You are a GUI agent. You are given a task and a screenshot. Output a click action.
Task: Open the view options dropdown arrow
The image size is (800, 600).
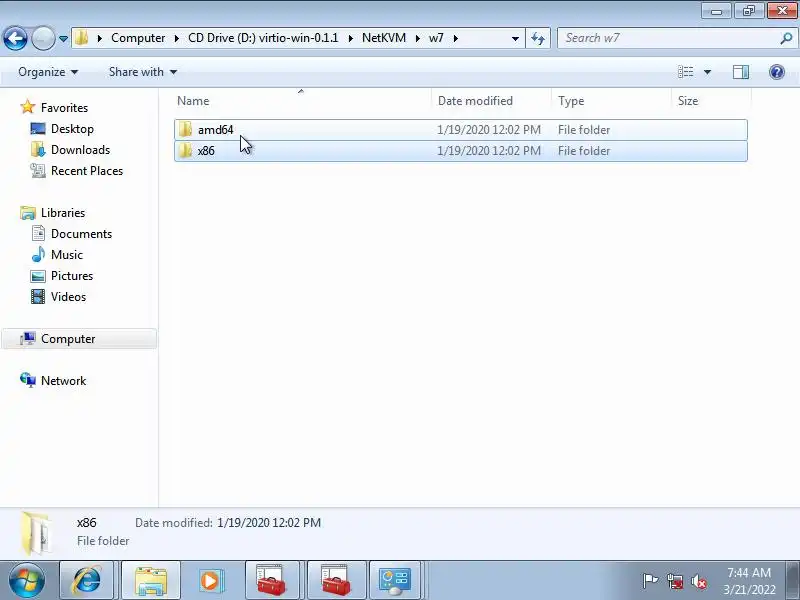point(707,72)
